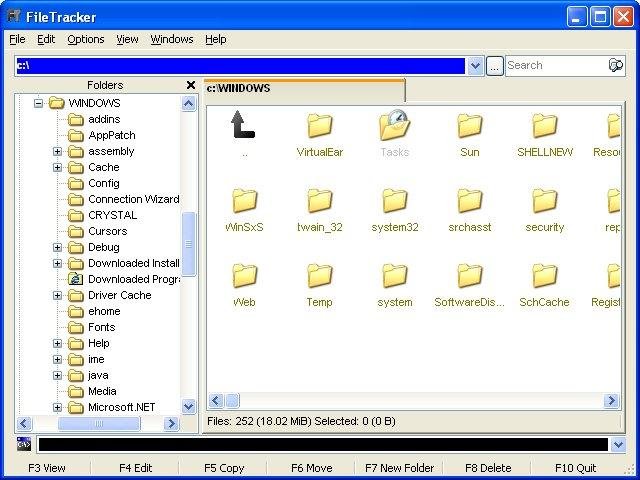The width and height of the screenshot is (640, 480).
Task: Open the View menu
Action: pos(127,39)
